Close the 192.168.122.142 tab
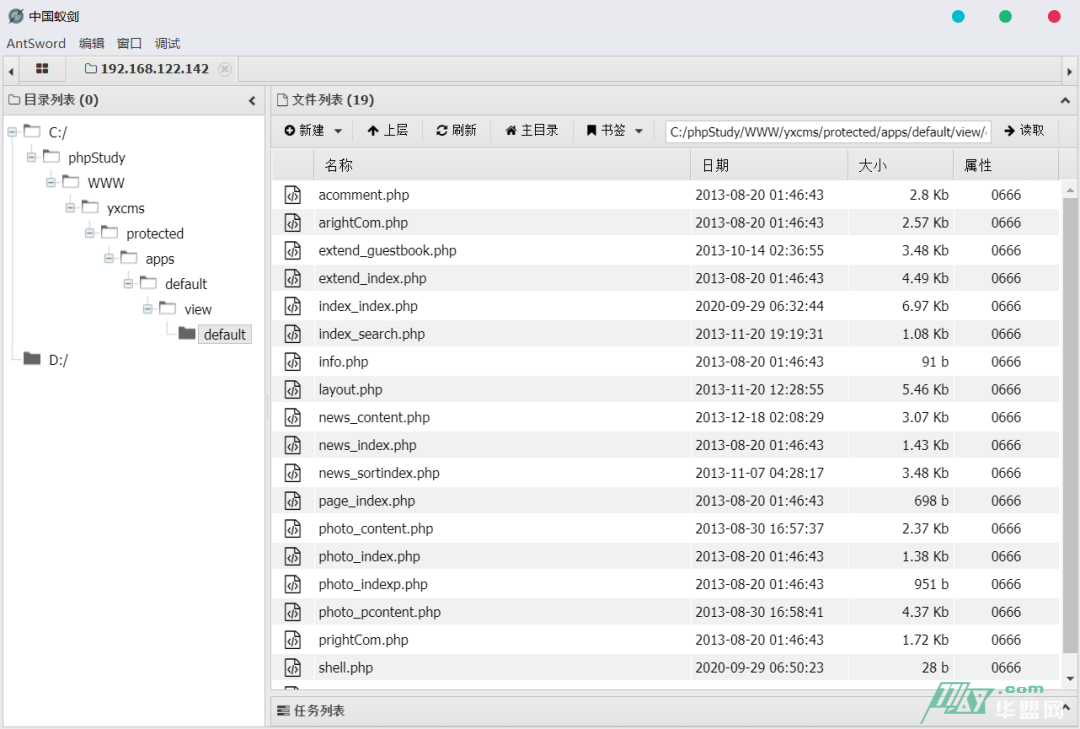Viewport: 1080px width, 729px height. [225, 69]
